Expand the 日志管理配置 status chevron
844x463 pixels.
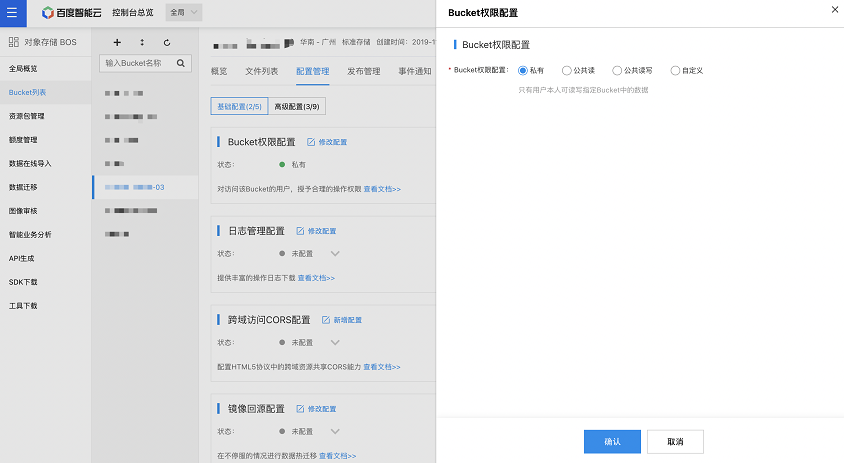[x=335, y=254]
